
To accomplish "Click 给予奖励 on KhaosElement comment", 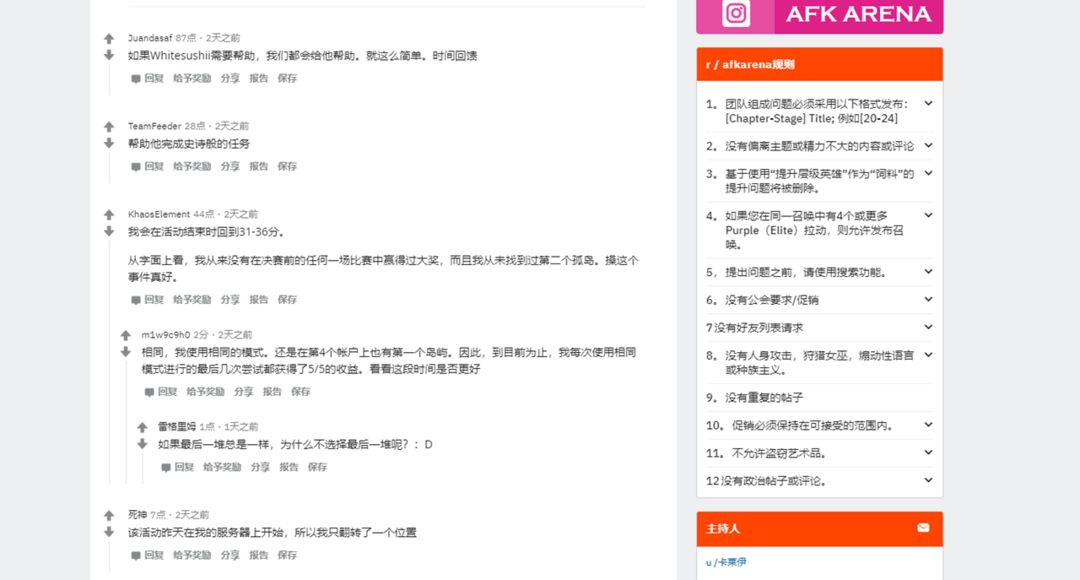I will pos(191,300).
